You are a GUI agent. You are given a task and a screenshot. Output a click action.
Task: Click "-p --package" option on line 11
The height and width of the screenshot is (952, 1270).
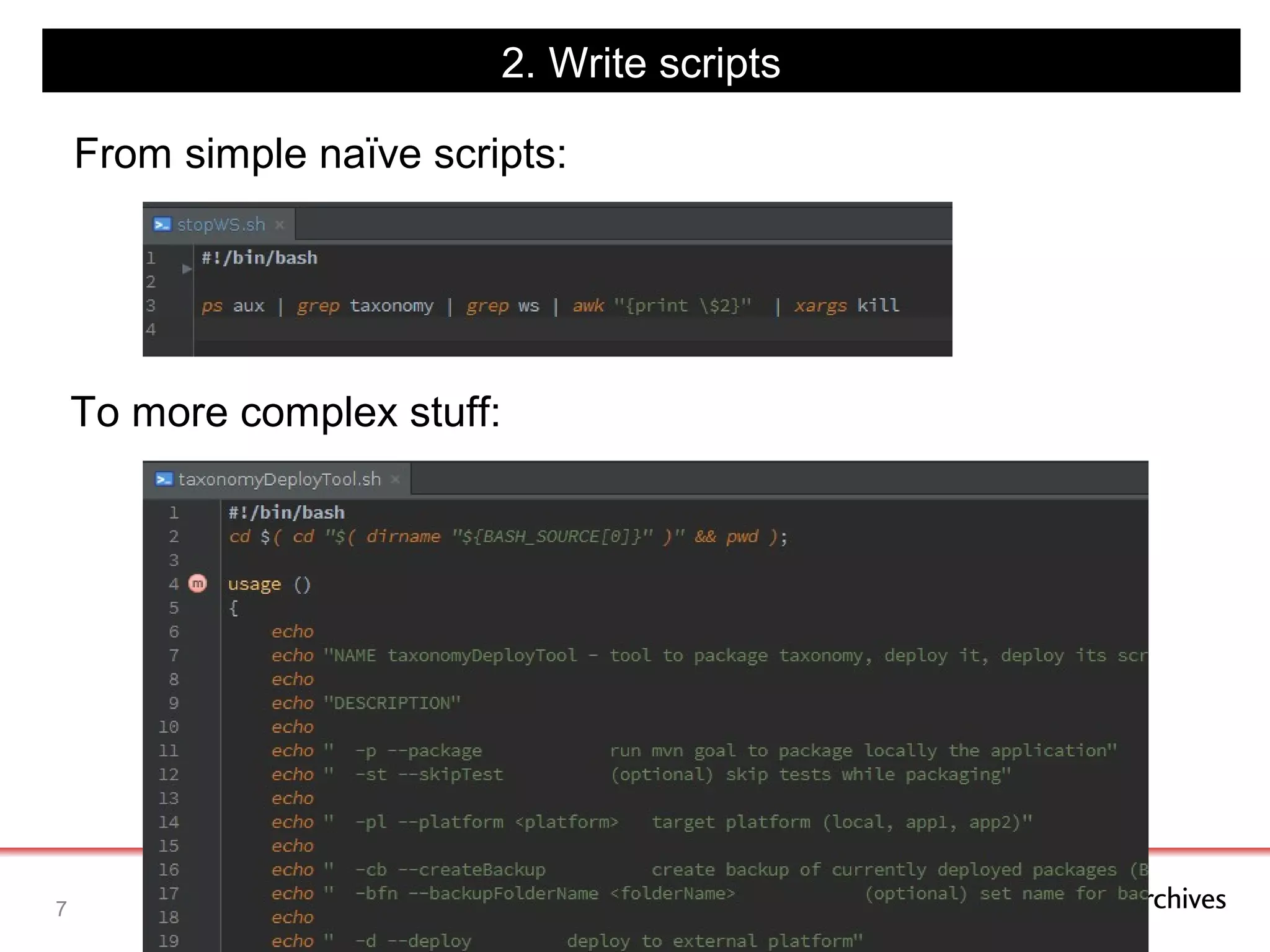coord(419,751)
